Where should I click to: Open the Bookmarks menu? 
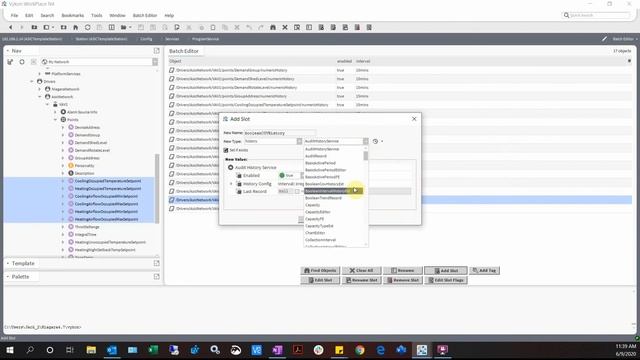(73, 15)
